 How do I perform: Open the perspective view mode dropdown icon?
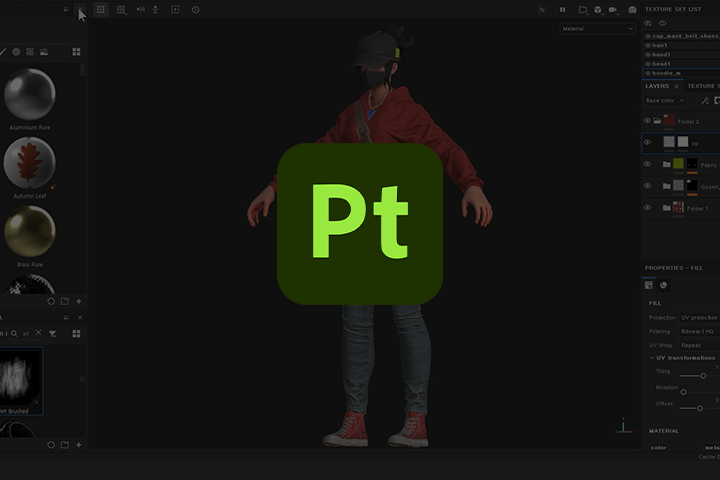tap(583, 10)
